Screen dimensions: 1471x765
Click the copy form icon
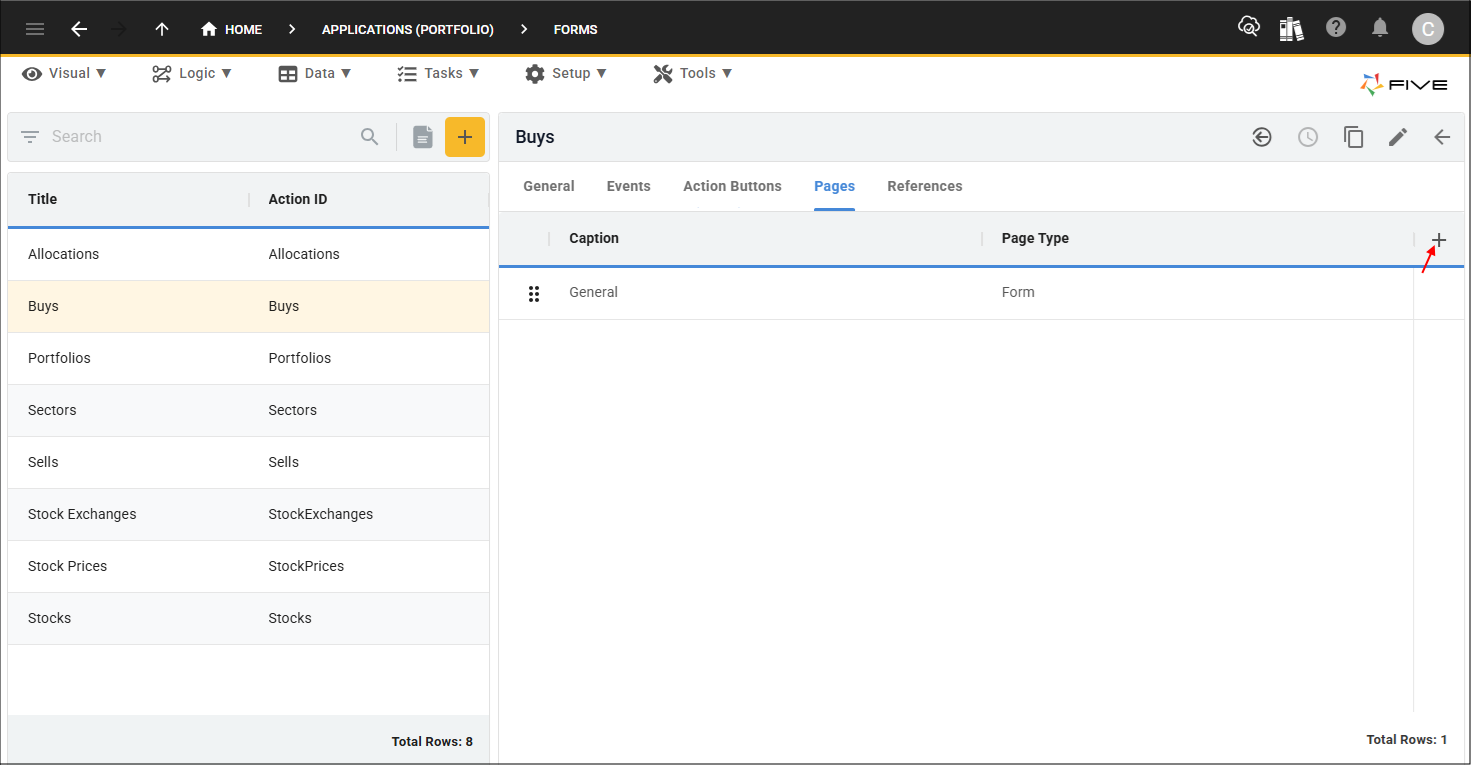[1353, 137]
